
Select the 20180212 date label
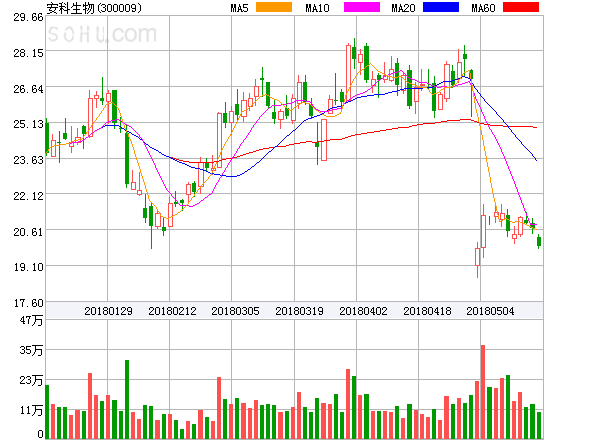coord(172,311)
